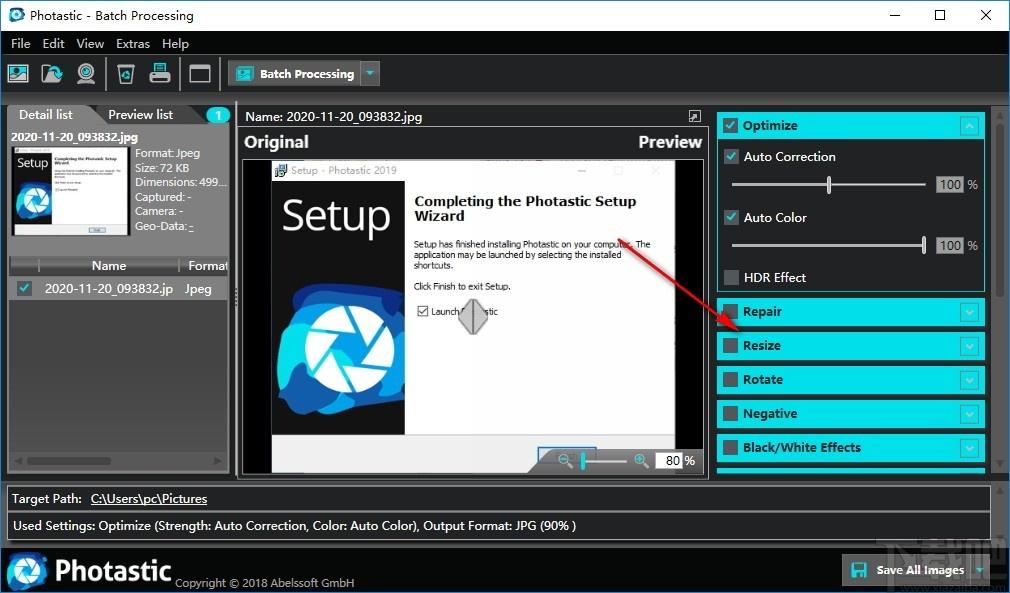1010x593 pixels.
Task: Uncheck the Auto Correction option
Action: [x=731, y=156]
